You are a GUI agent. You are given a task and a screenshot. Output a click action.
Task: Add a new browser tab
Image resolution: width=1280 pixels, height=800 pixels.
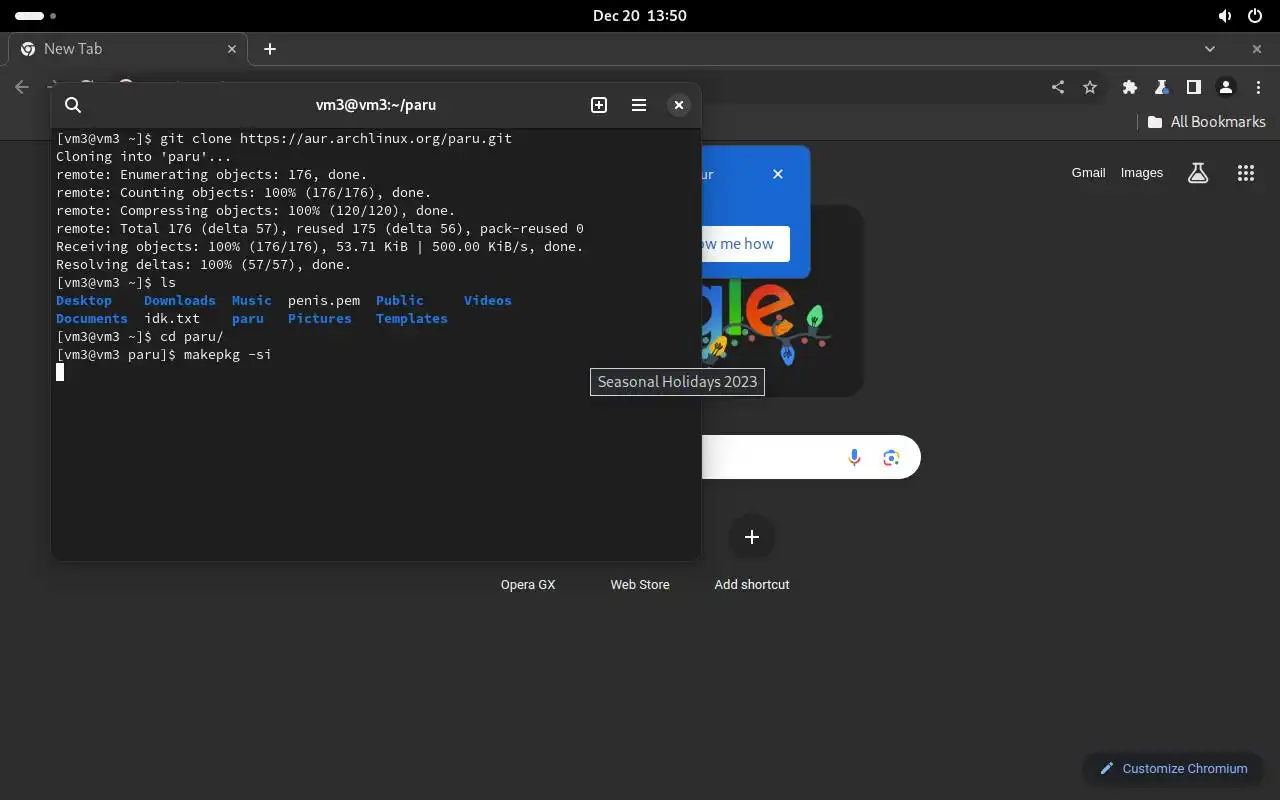point(270,49)
